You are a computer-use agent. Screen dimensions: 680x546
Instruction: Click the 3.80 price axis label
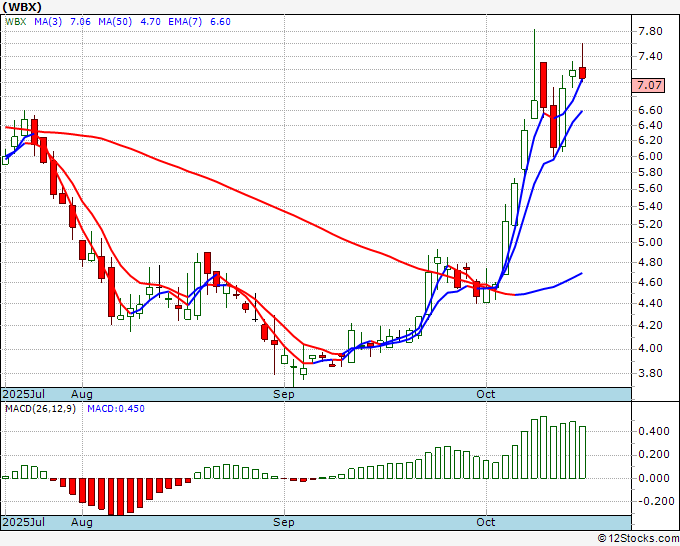[x=650, y=373]
